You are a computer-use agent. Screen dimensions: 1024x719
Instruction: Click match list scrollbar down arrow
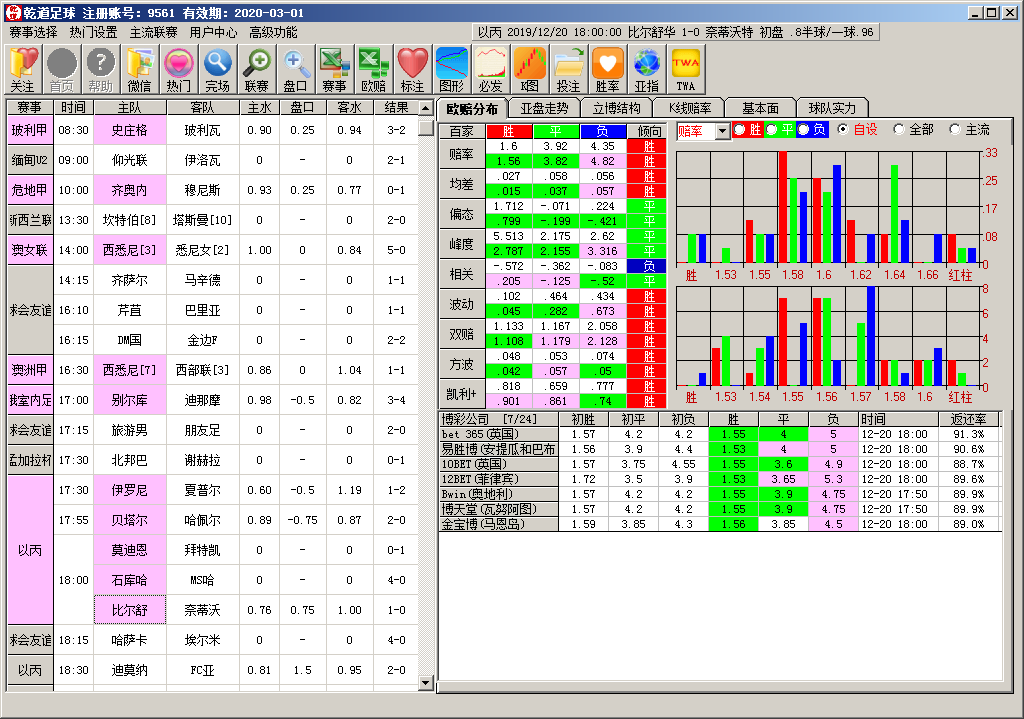click(426, 683)
